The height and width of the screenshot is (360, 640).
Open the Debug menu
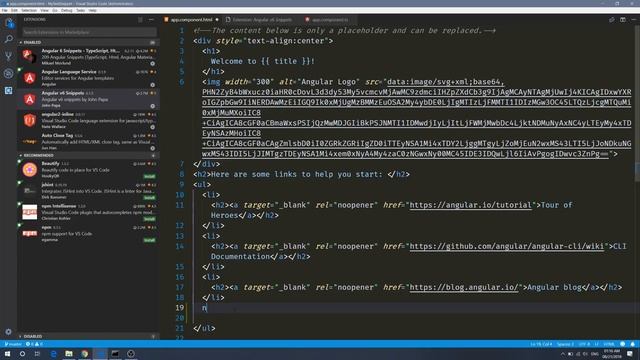point(67,10)
